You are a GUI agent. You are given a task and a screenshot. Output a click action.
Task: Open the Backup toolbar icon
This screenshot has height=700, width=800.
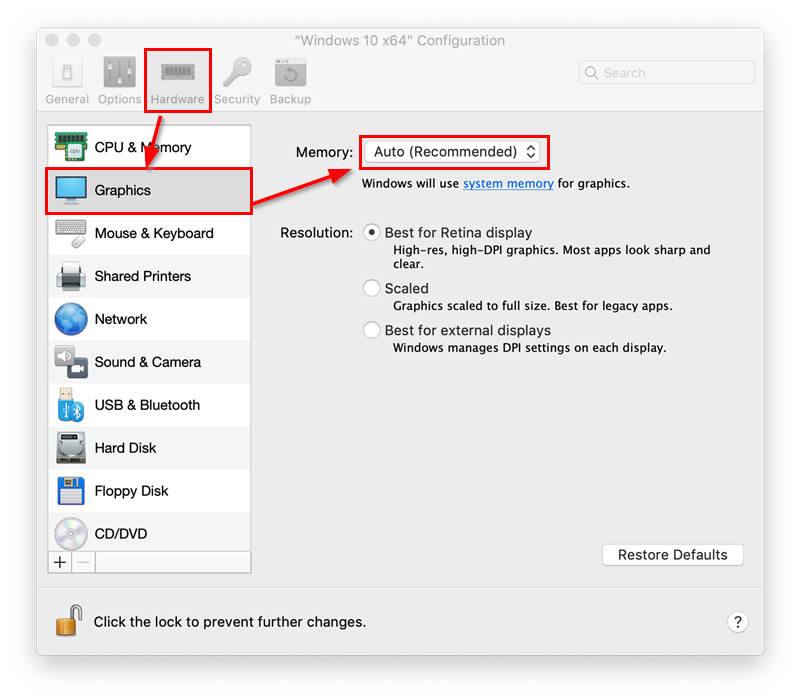point(290,73)
